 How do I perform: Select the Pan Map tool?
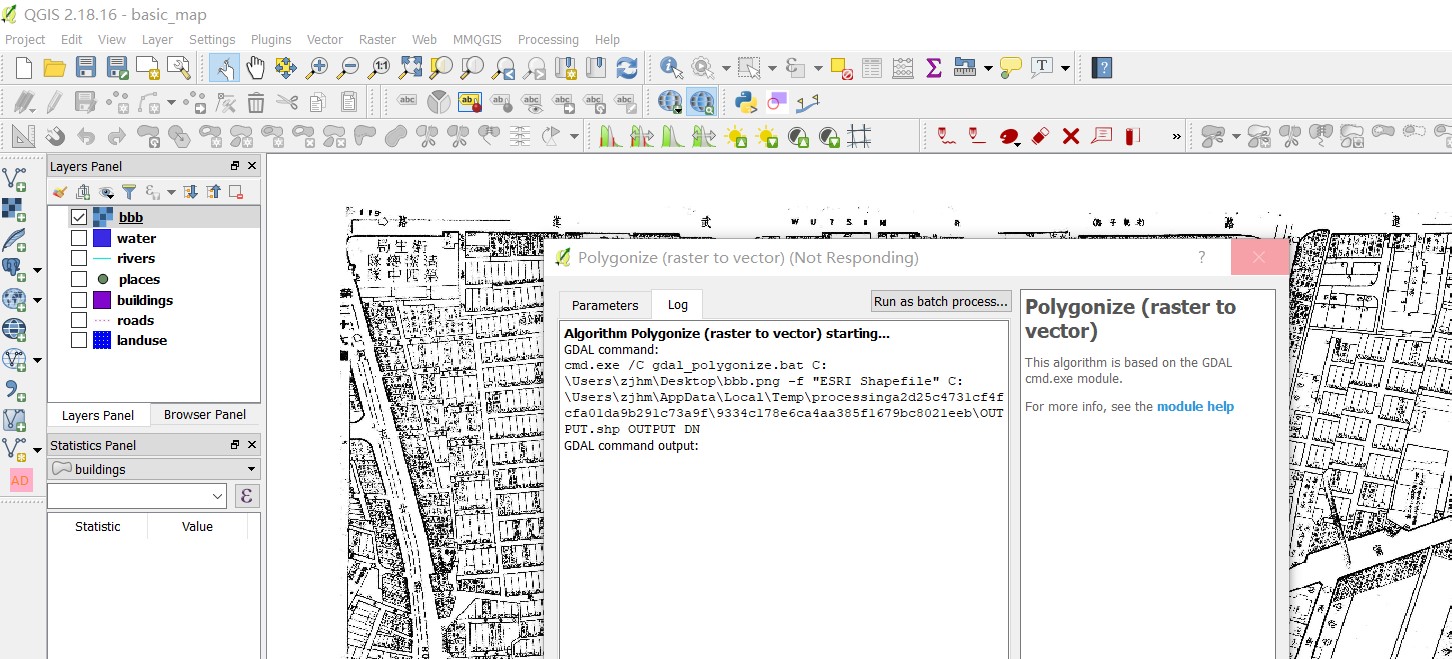pyautogui.click(x=255, y=67)
